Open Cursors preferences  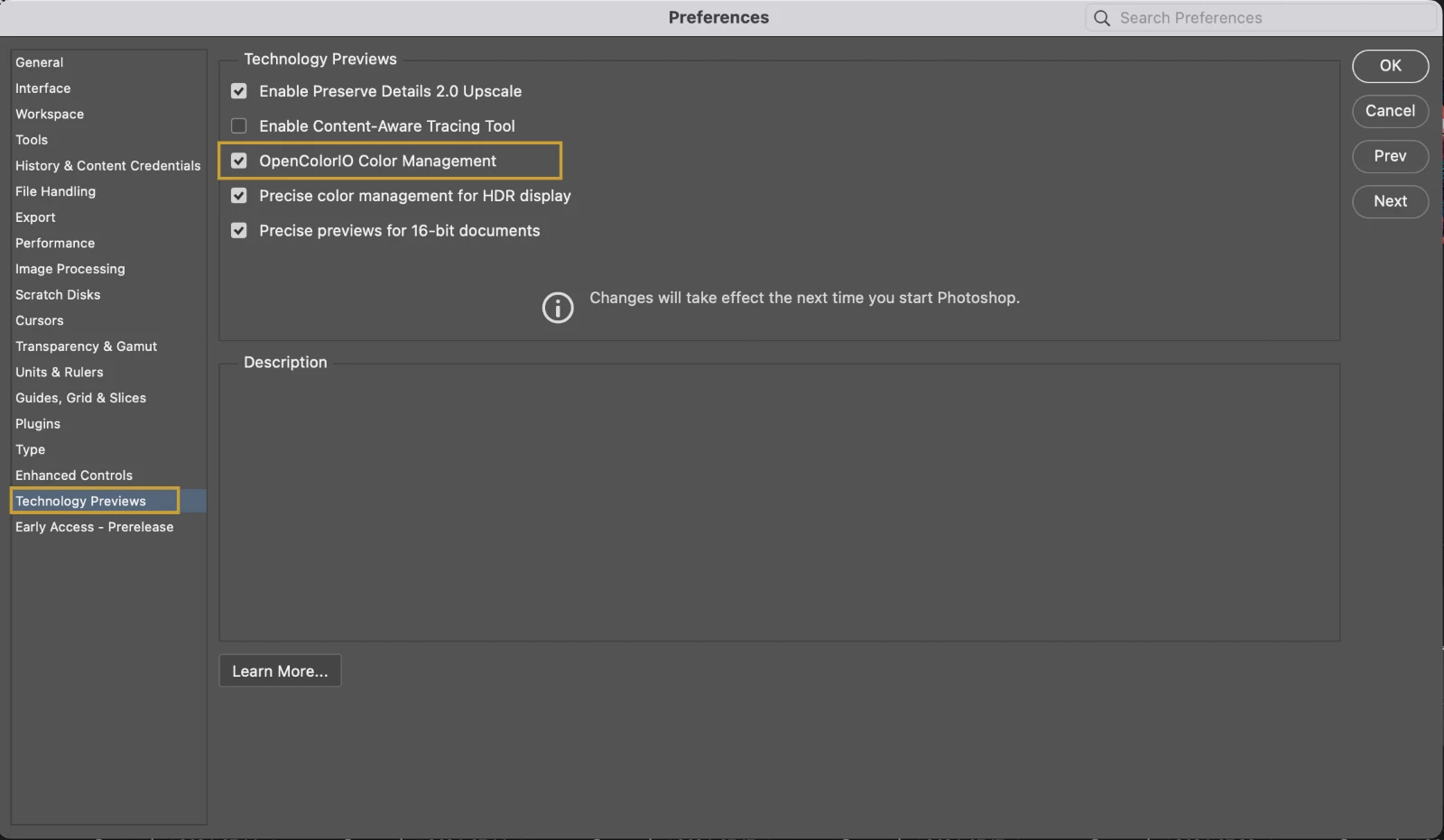point(40,320)
